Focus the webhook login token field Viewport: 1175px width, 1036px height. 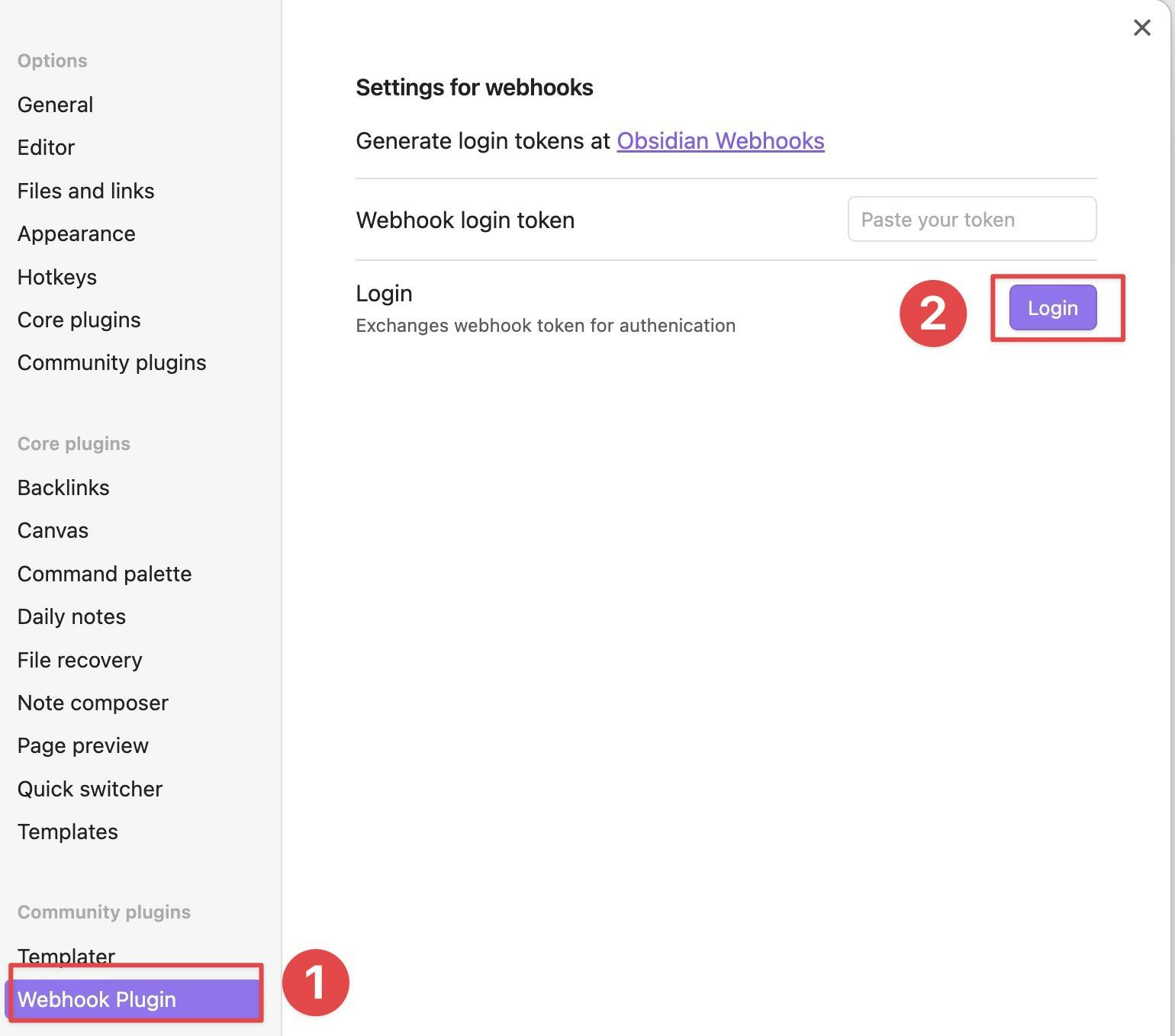coord(971,220)
